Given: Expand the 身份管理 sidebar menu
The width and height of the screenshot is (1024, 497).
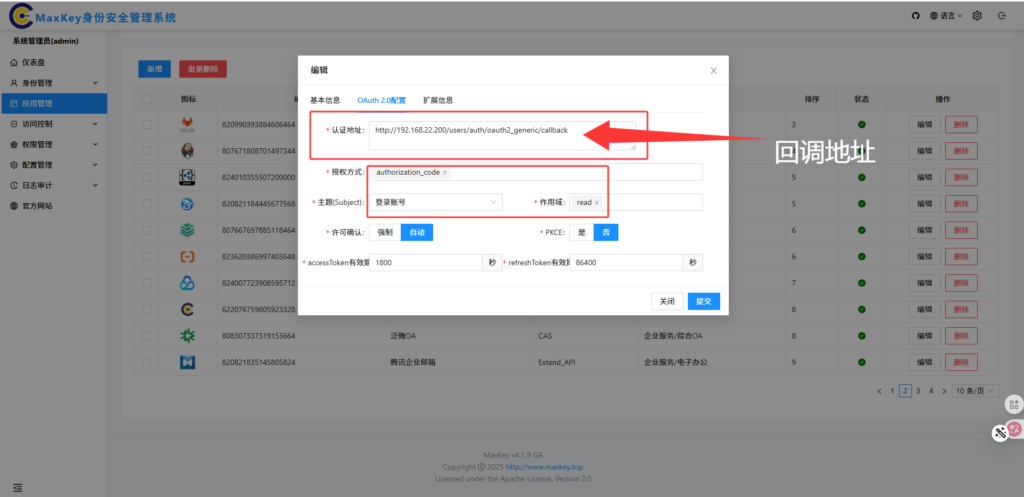Looking at the screenshot, I should pos(53,83).
